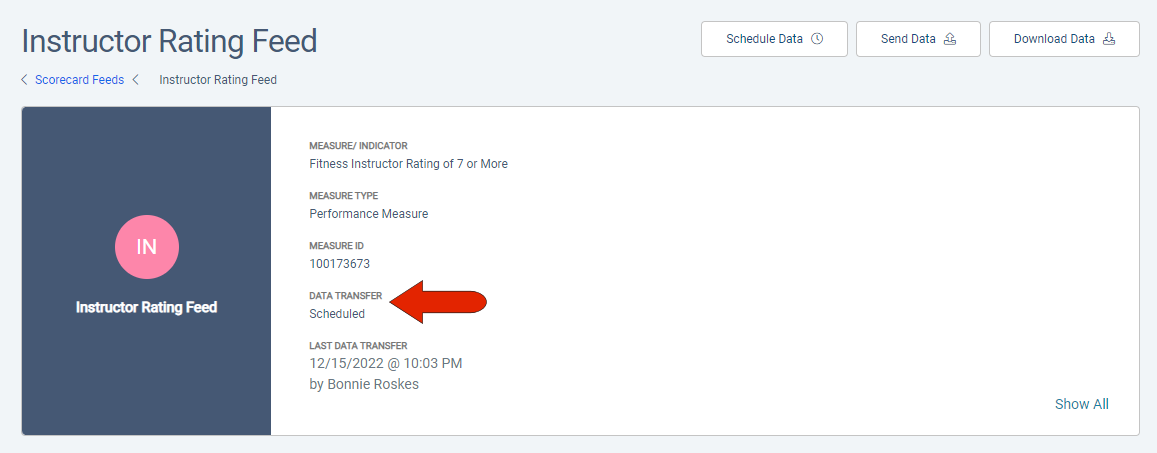Click the clock icon in Schedule Data
Screen dimensions: 1157x453
(817, 39)
